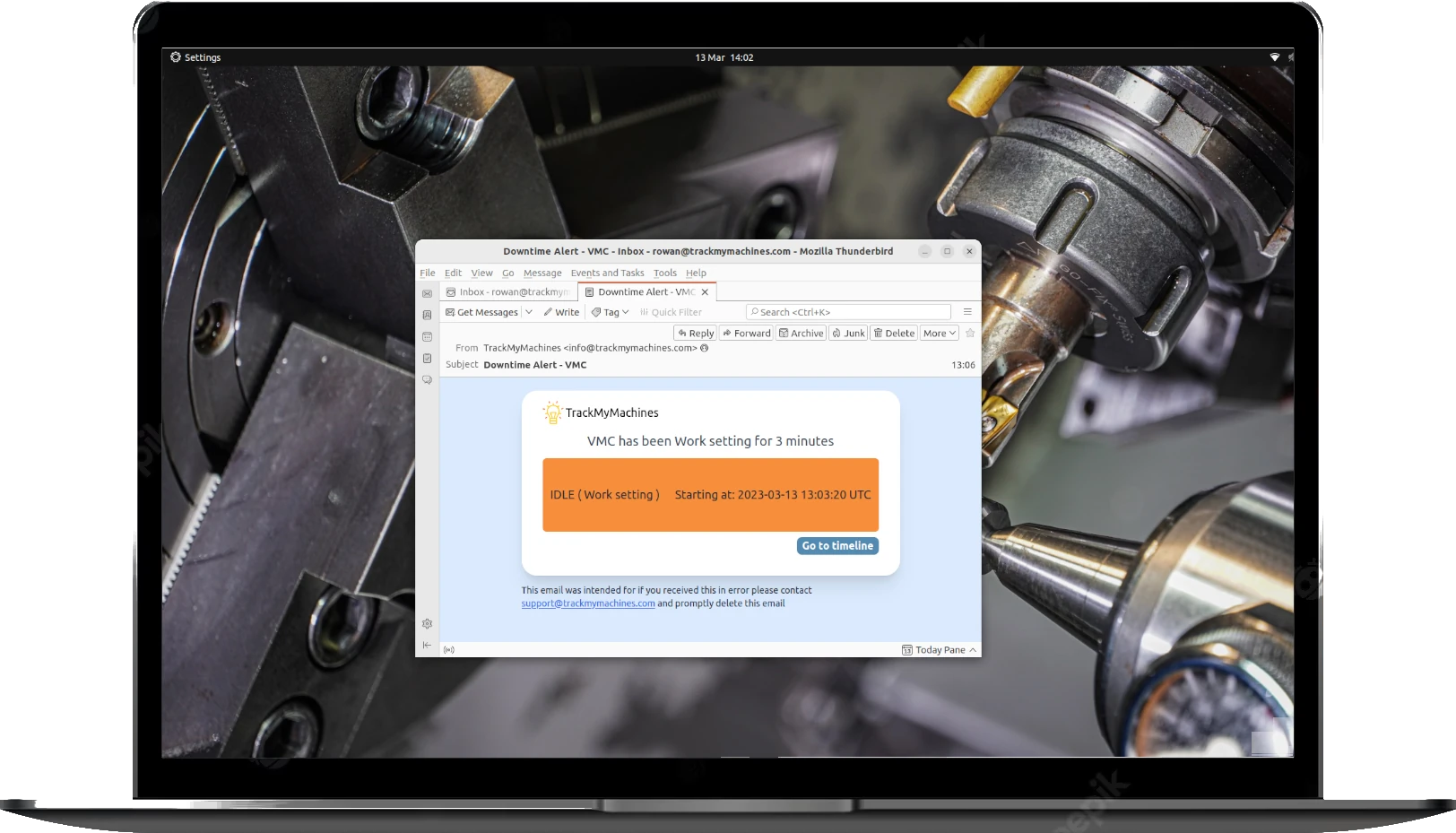Open the application menu hamburger icon

[x=967, y=312]
